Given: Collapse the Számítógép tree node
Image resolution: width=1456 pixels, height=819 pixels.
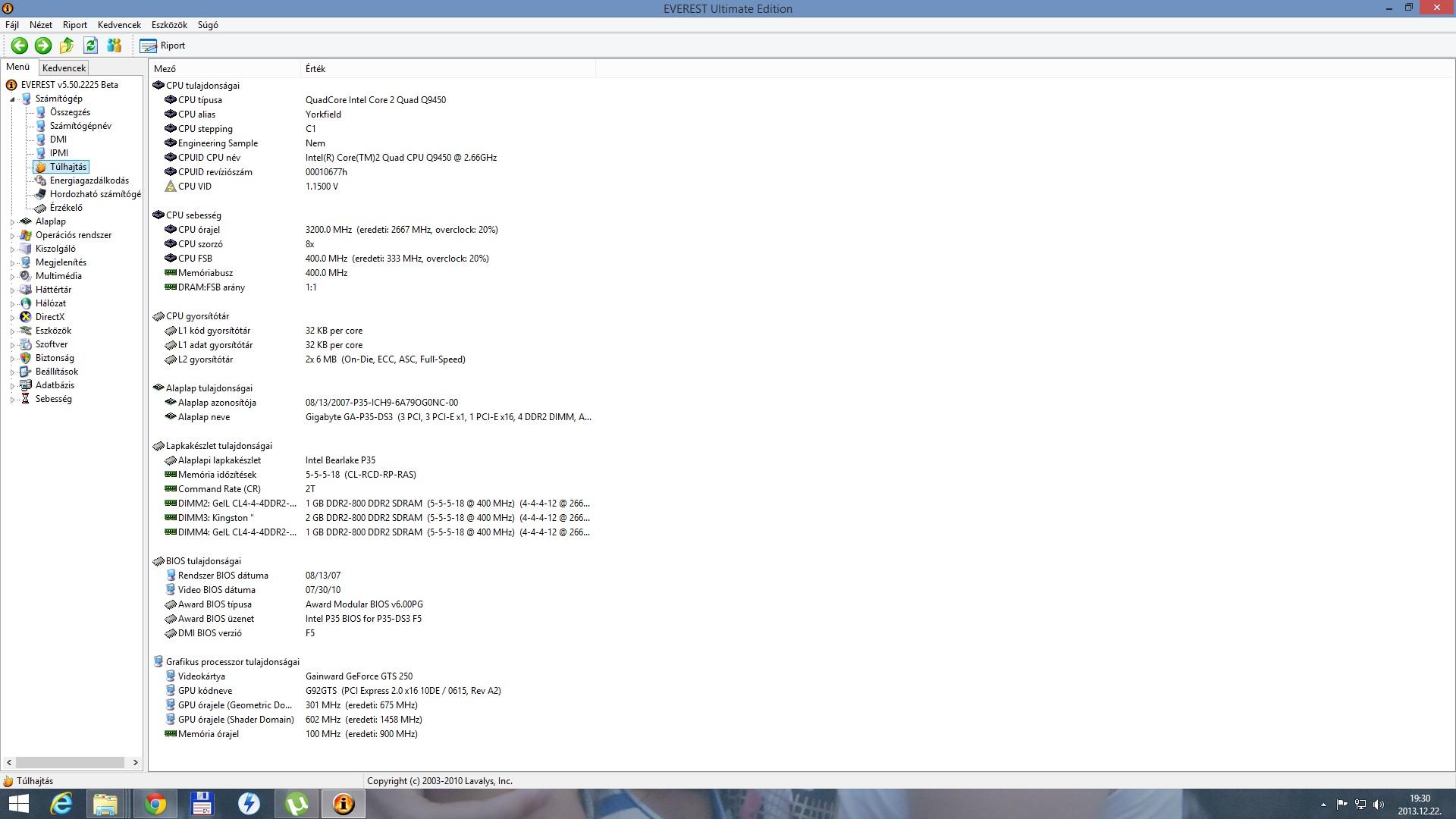Looking at the screenshot, I should click(12, 99).
